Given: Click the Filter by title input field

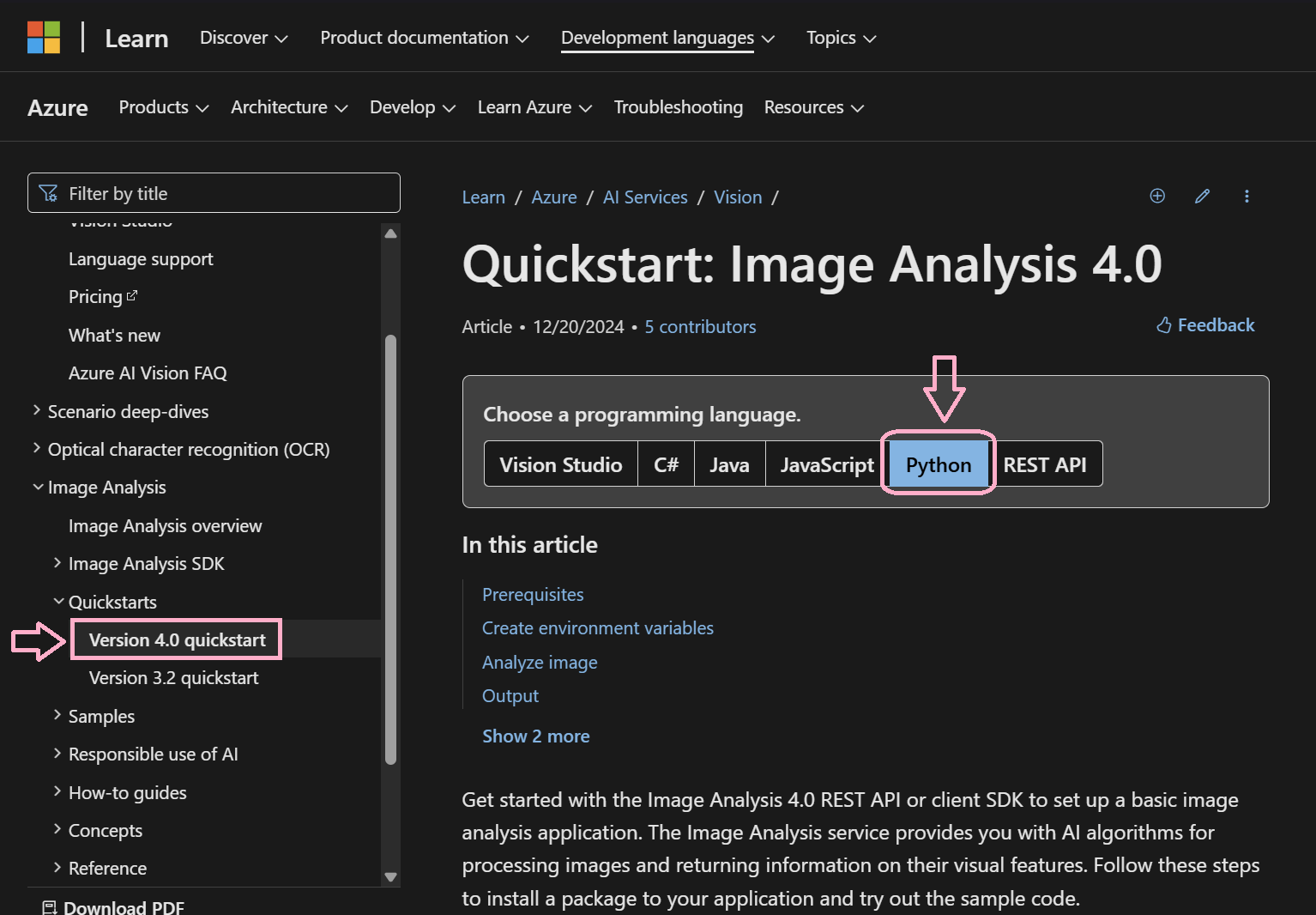Looking at the screenshot, I should [x=214, y=193].
